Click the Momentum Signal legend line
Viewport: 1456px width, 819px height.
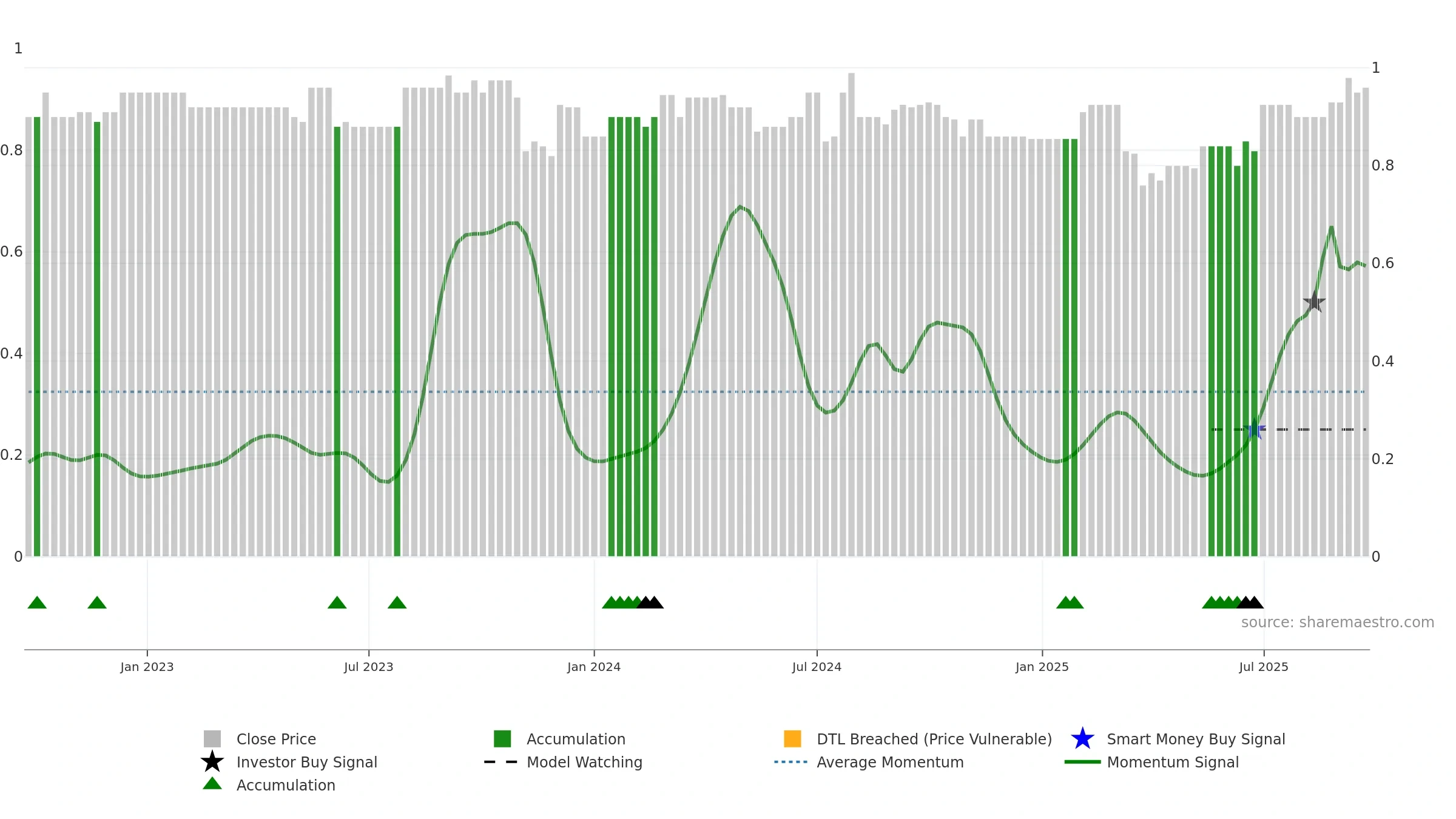click(x=1082, y=762)
